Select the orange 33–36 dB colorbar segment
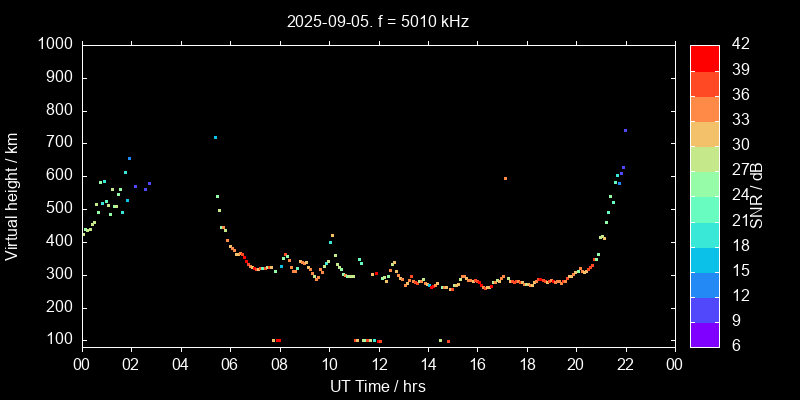Image resolution: width=800 pixels, height=400 pixels. point(705,108)
